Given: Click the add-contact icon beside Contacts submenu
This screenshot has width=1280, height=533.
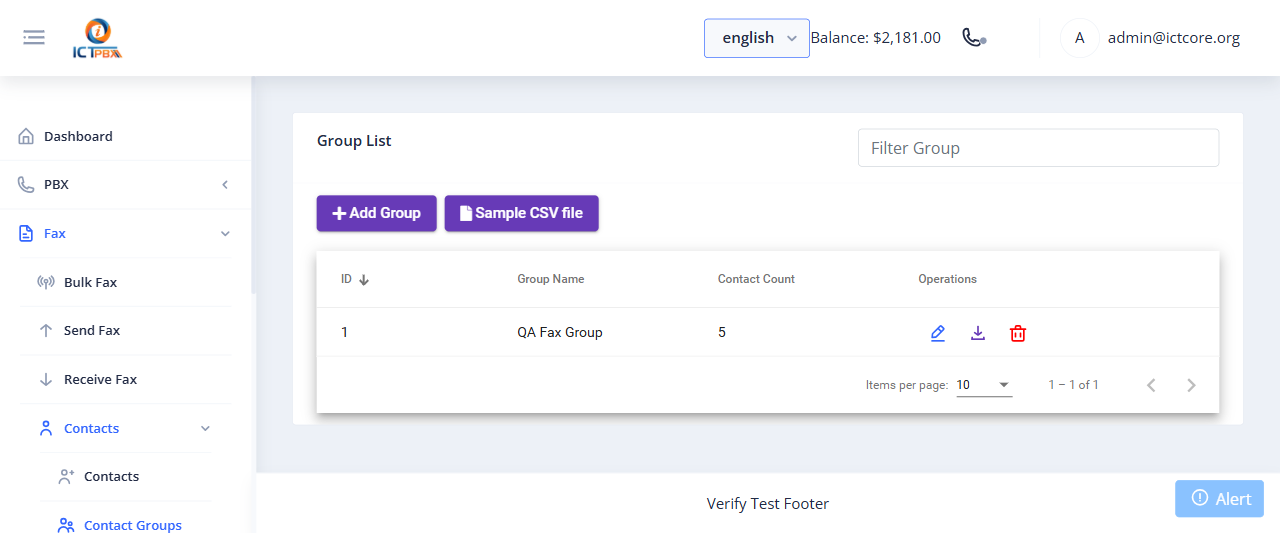Looking at the screenshot, I should (66, 477).
